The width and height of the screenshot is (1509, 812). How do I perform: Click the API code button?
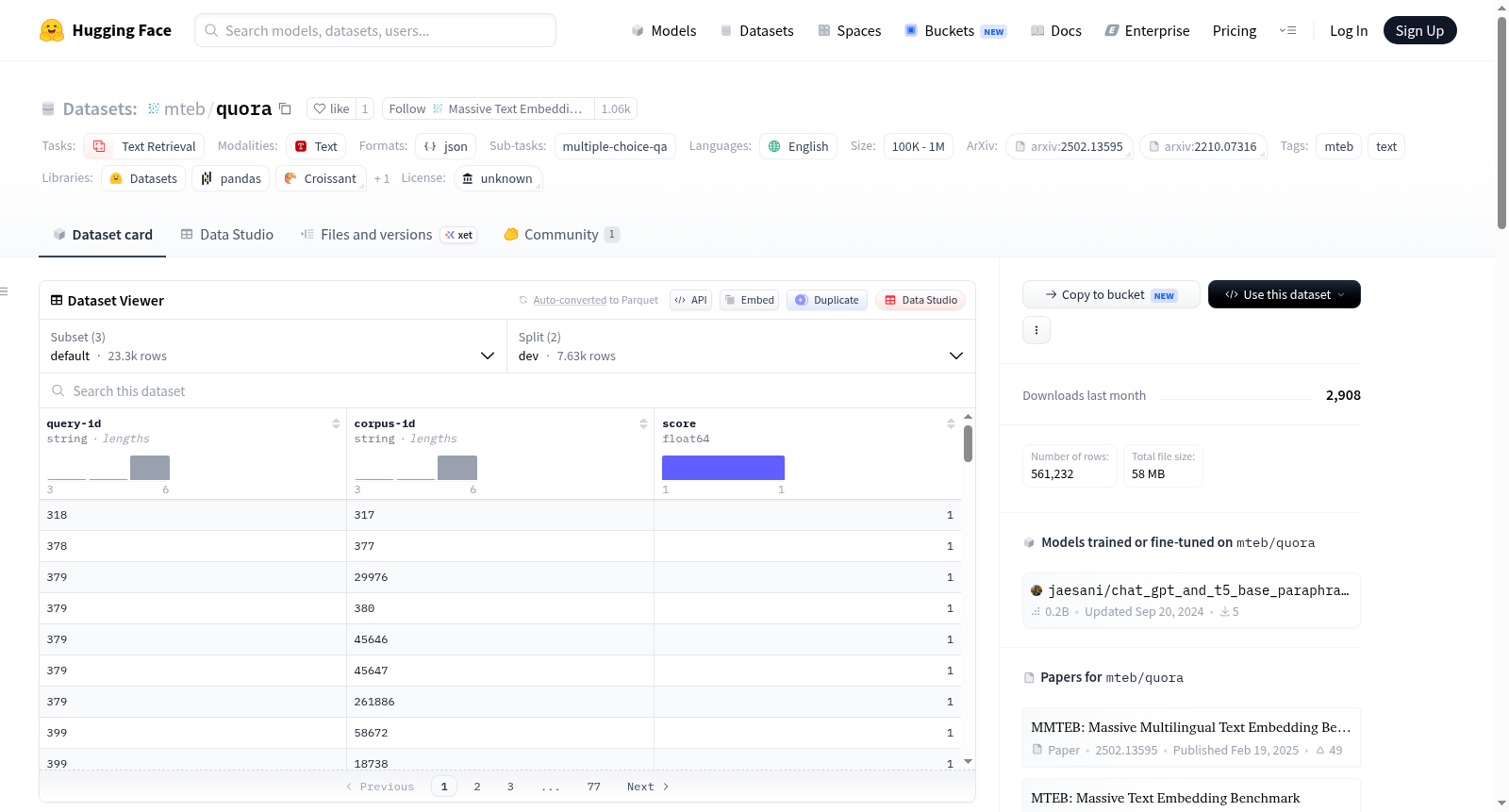[x=690, y=300]
